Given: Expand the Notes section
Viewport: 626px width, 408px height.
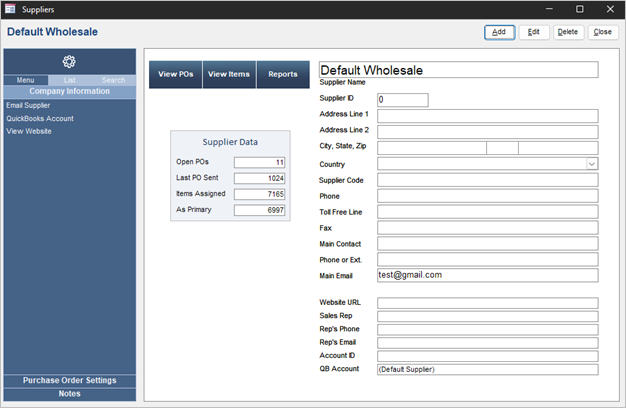Looking at the screenshot, I should [x=69, y=394].
